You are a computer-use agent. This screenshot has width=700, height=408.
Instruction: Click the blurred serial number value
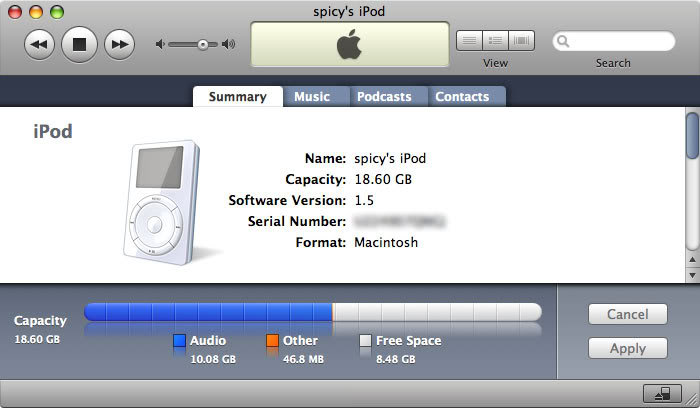tap(399, 221)
